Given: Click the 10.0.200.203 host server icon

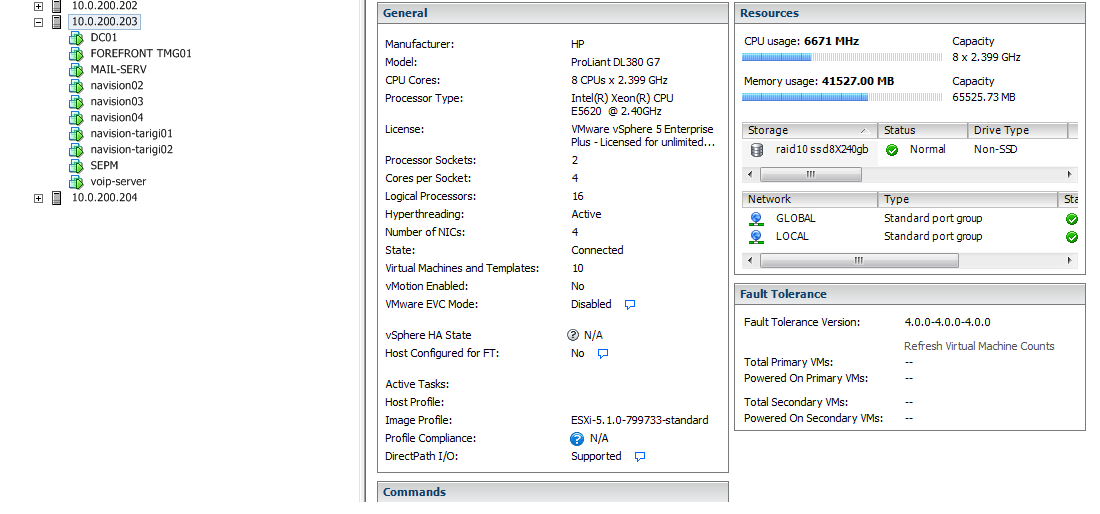Looking at the screenshot, I should (x=57, y=22).
